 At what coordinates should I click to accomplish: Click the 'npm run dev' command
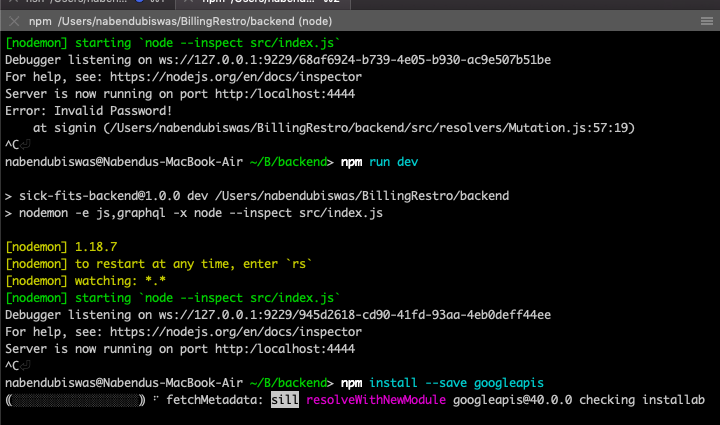click(379, 162)
